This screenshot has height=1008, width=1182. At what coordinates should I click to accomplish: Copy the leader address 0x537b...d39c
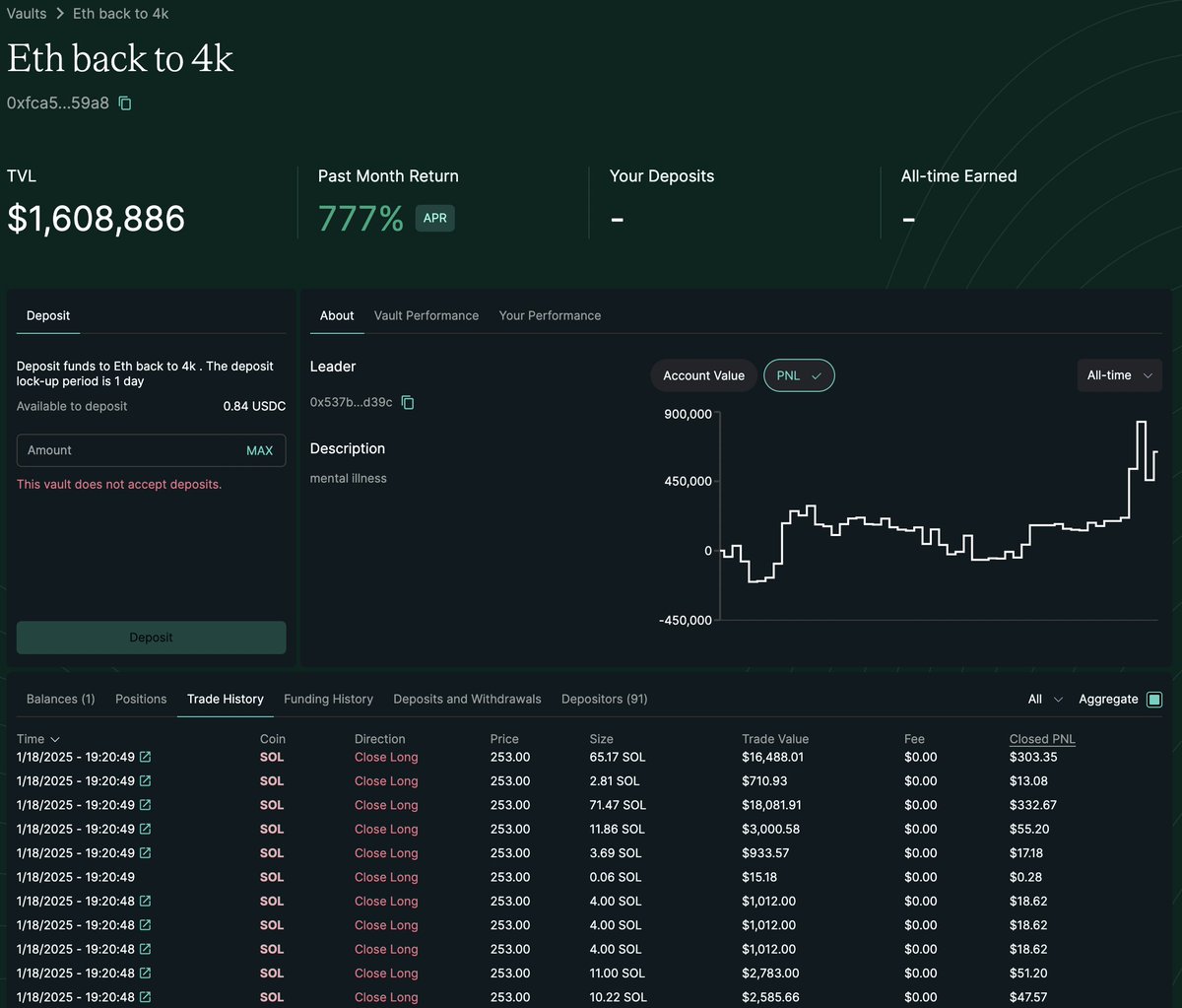click(408, 402)
